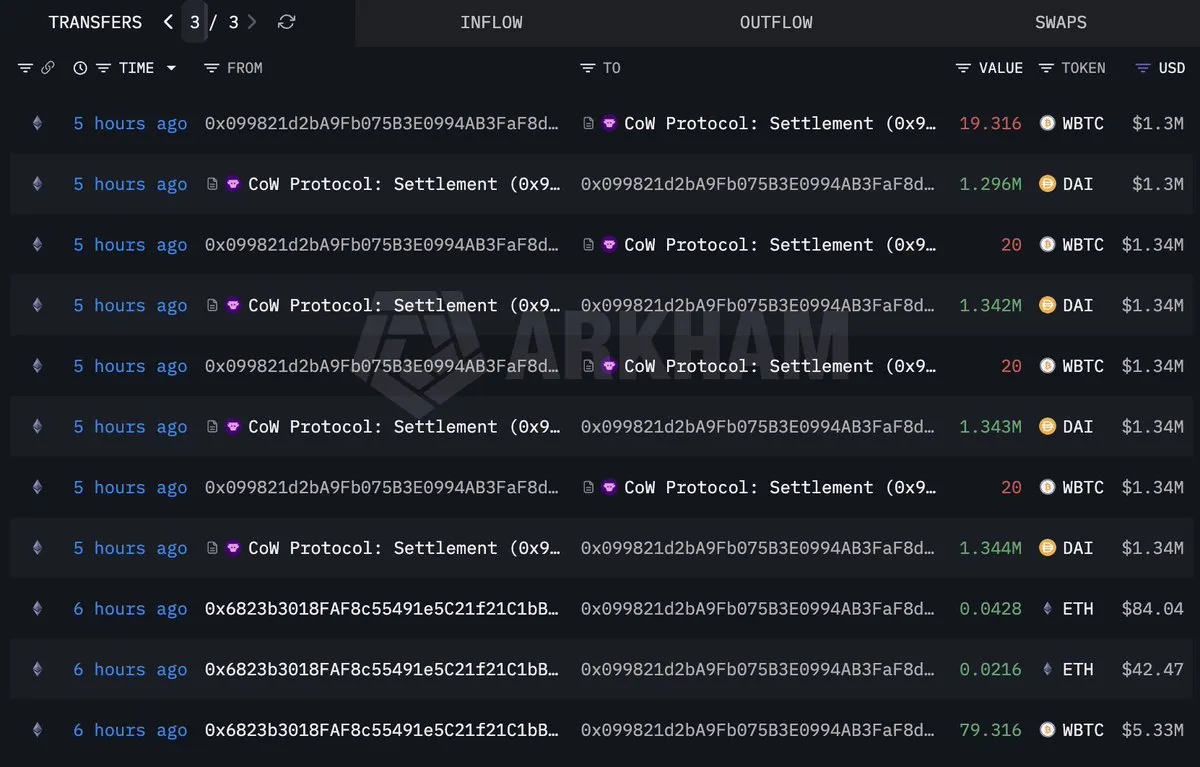
Task: Click the clock icon beside TIME
Action: [80, 68]
